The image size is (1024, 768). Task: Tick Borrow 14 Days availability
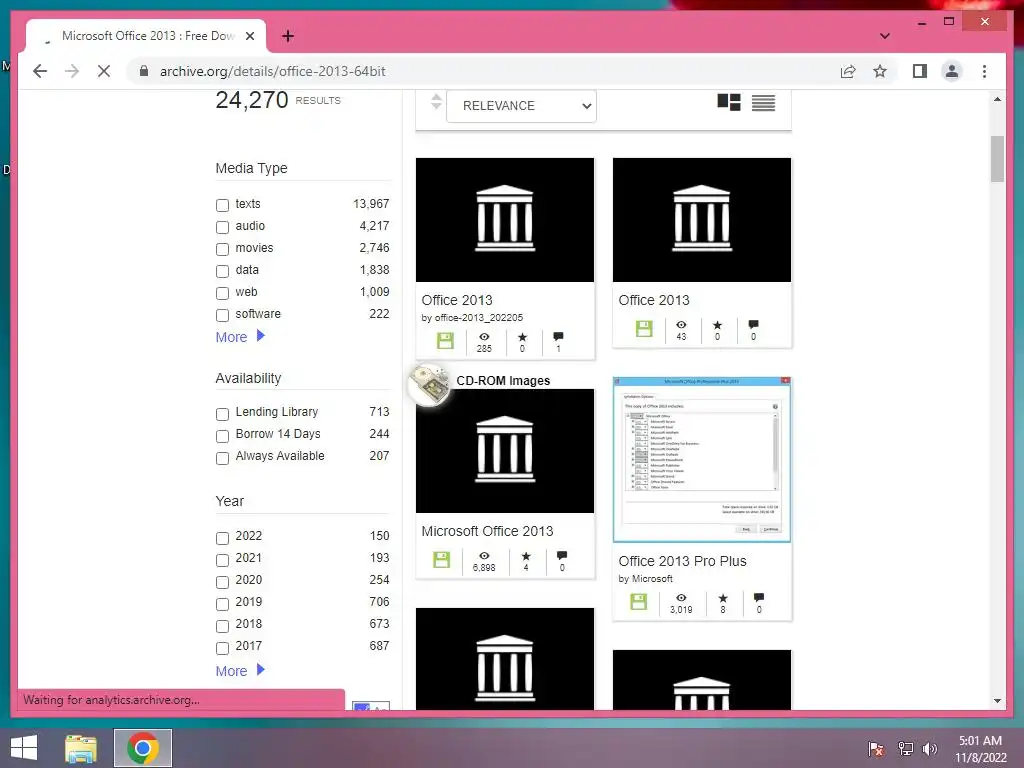222,436
